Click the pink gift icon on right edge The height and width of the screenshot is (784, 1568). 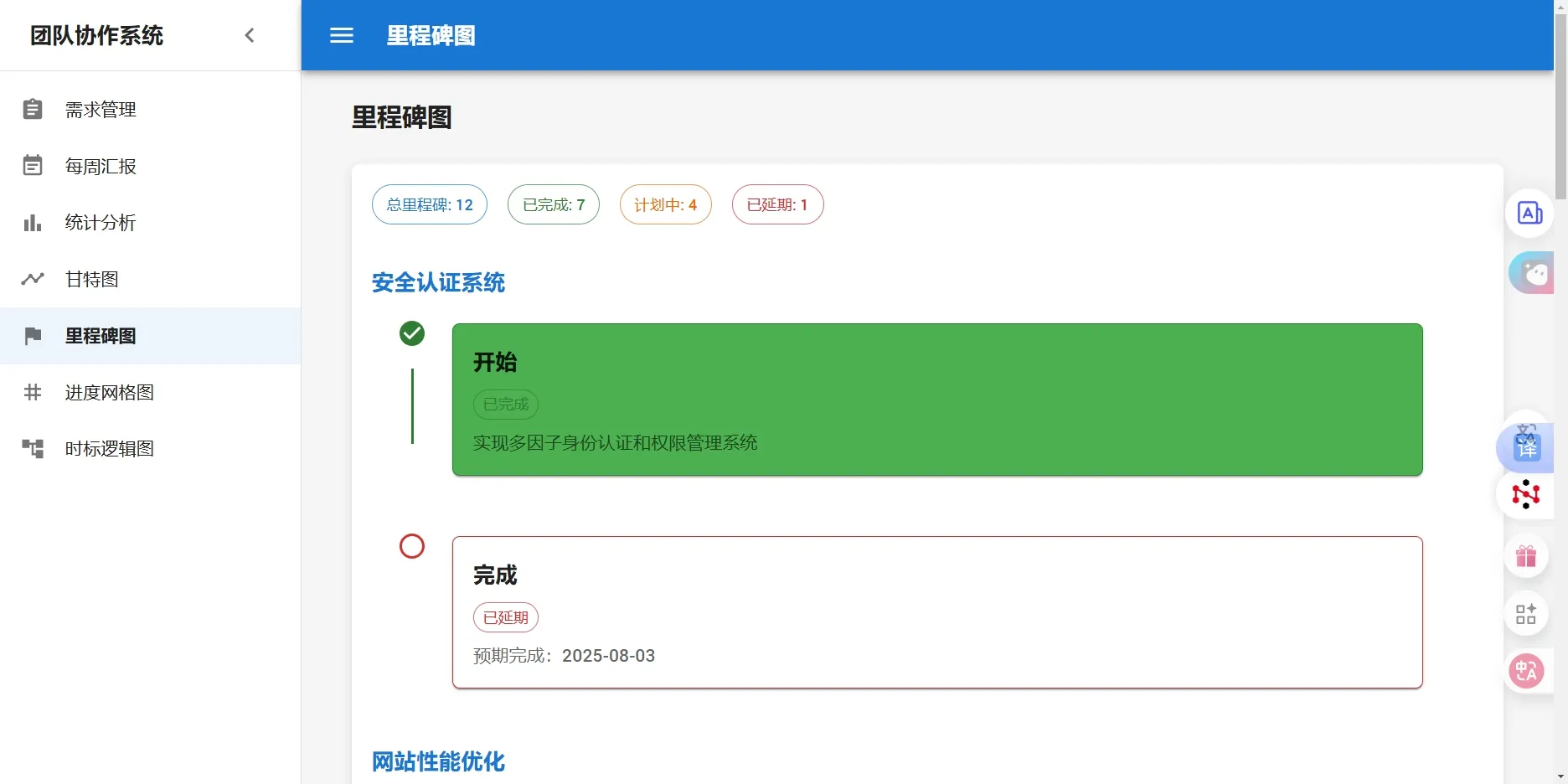[x=1525, y=556]
